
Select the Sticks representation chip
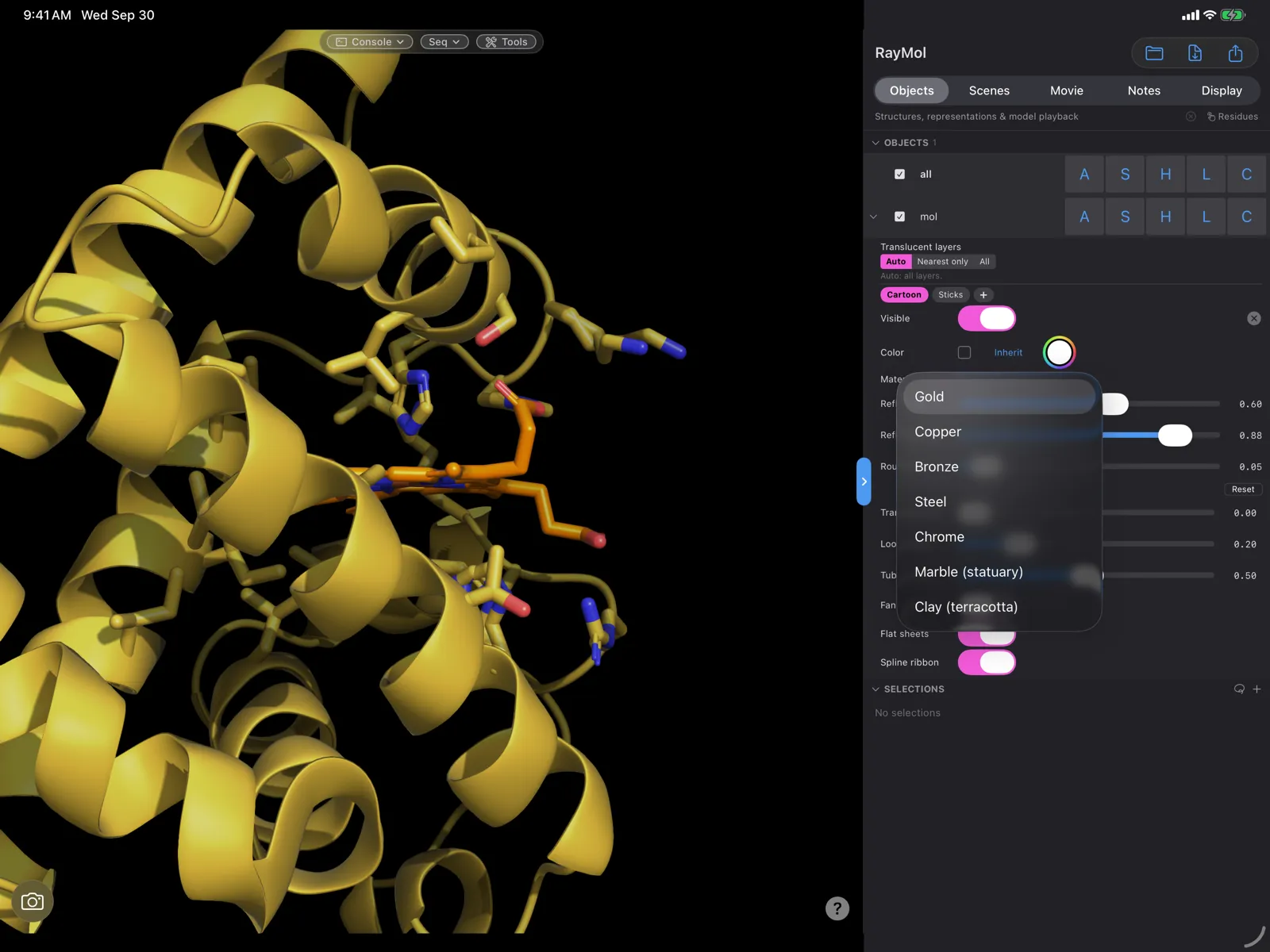(950, 294)
